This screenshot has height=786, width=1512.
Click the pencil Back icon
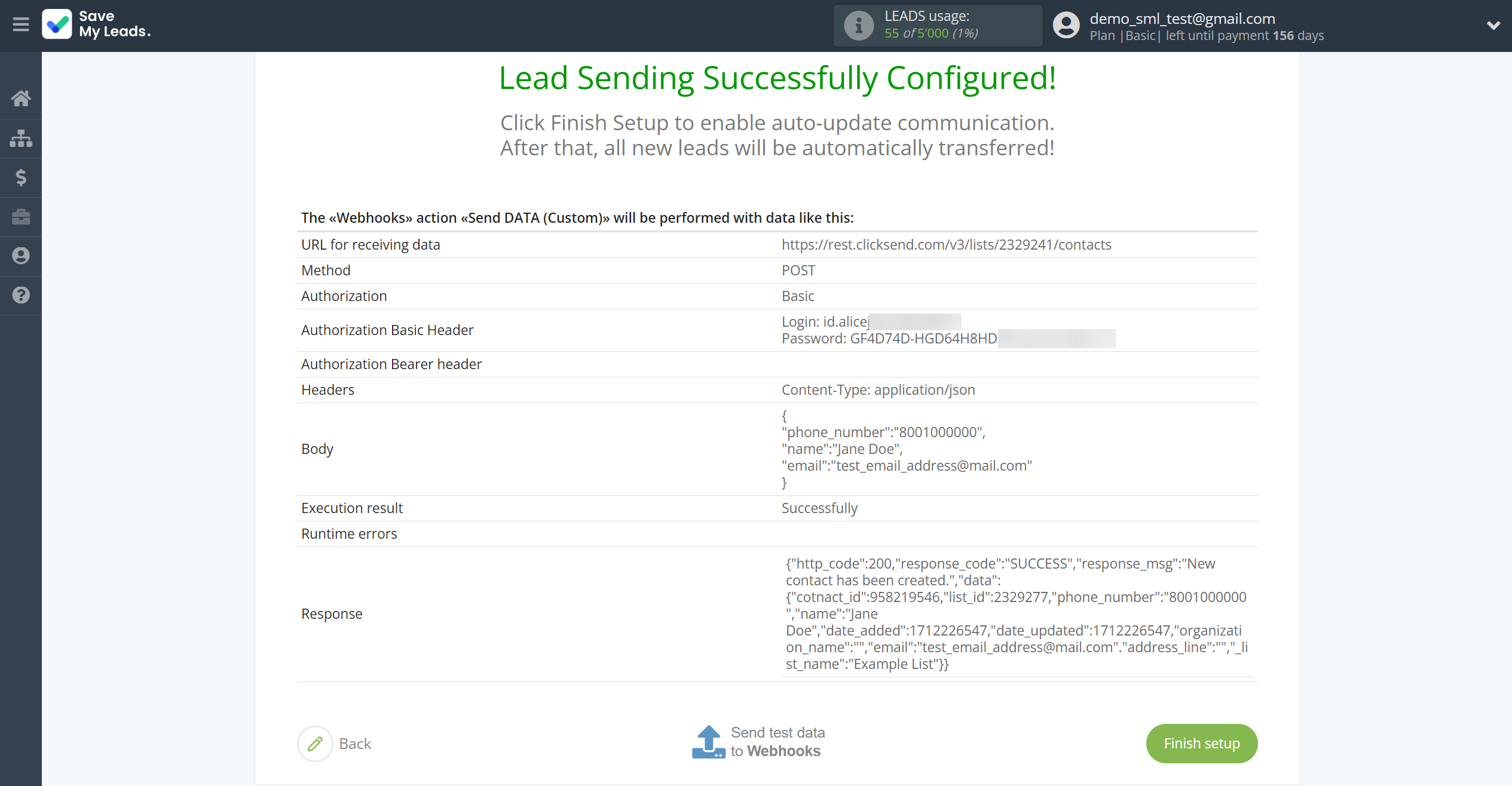coord(315,744)
